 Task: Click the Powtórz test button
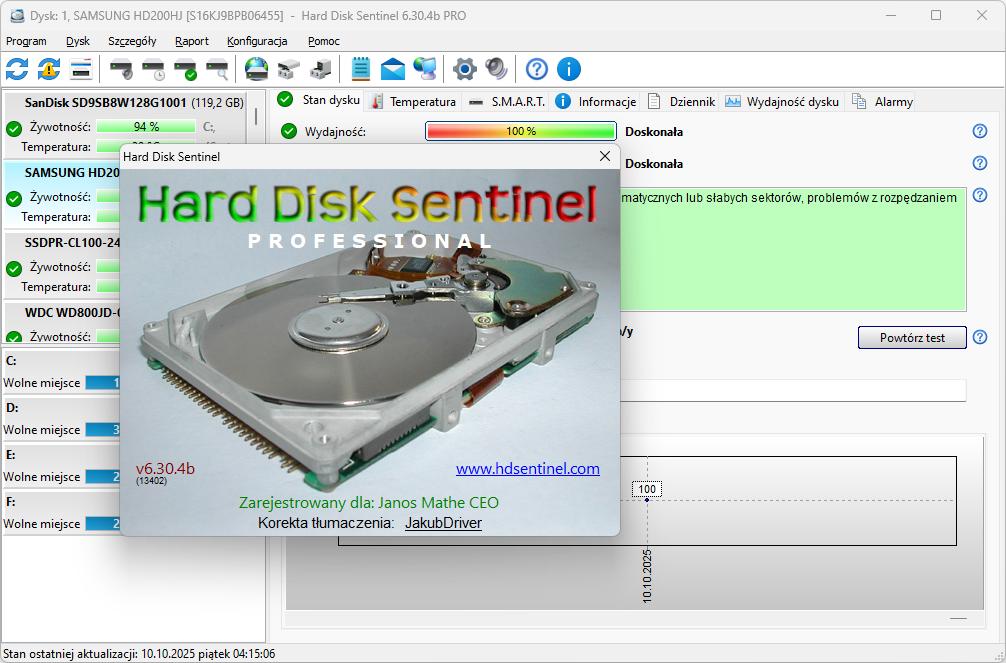coord(912,338)
